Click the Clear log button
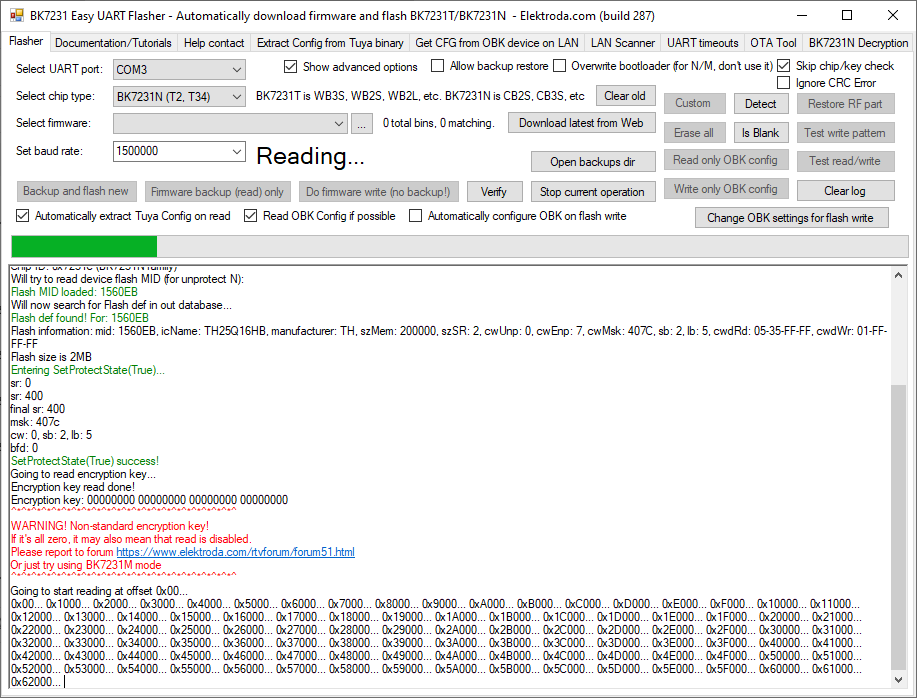Image resolution: width=917 pixels, height=698 pixels. tap(845, 191)
